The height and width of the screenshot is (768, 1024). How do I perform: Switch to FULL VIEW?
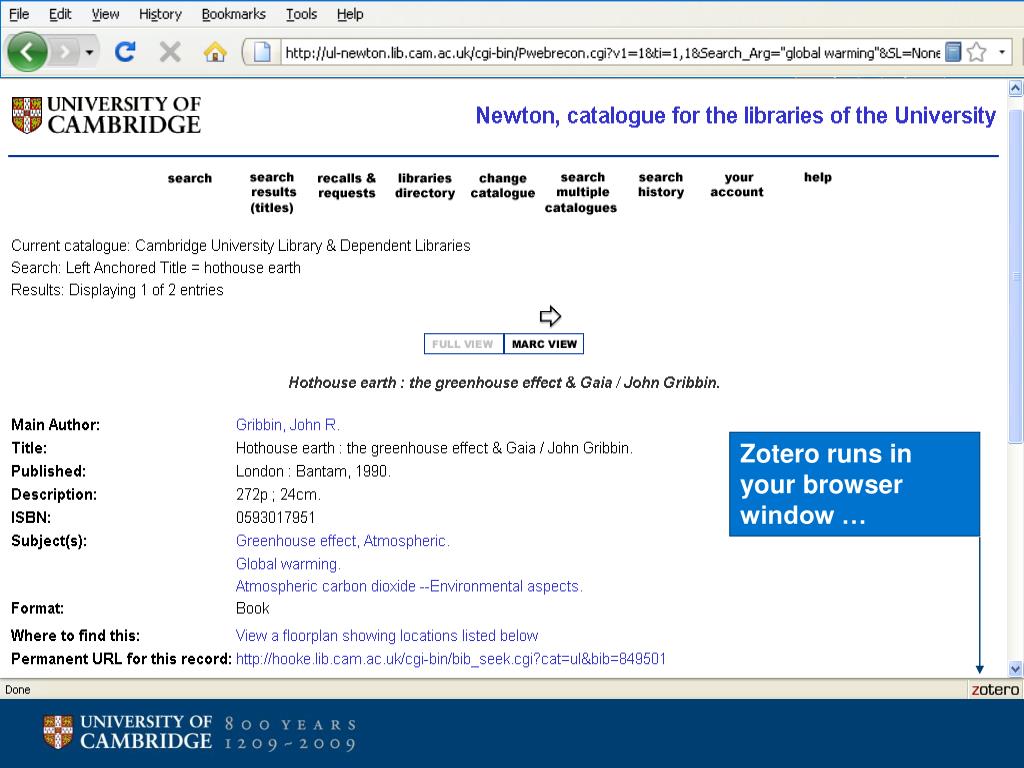tap(463, 344)
